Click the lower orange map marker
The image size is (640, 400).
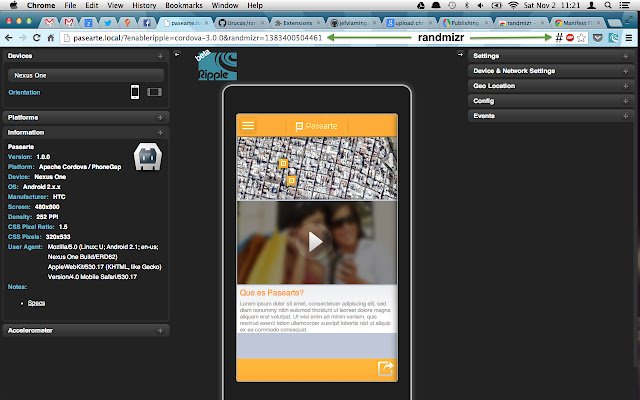[x=291, y=180]
